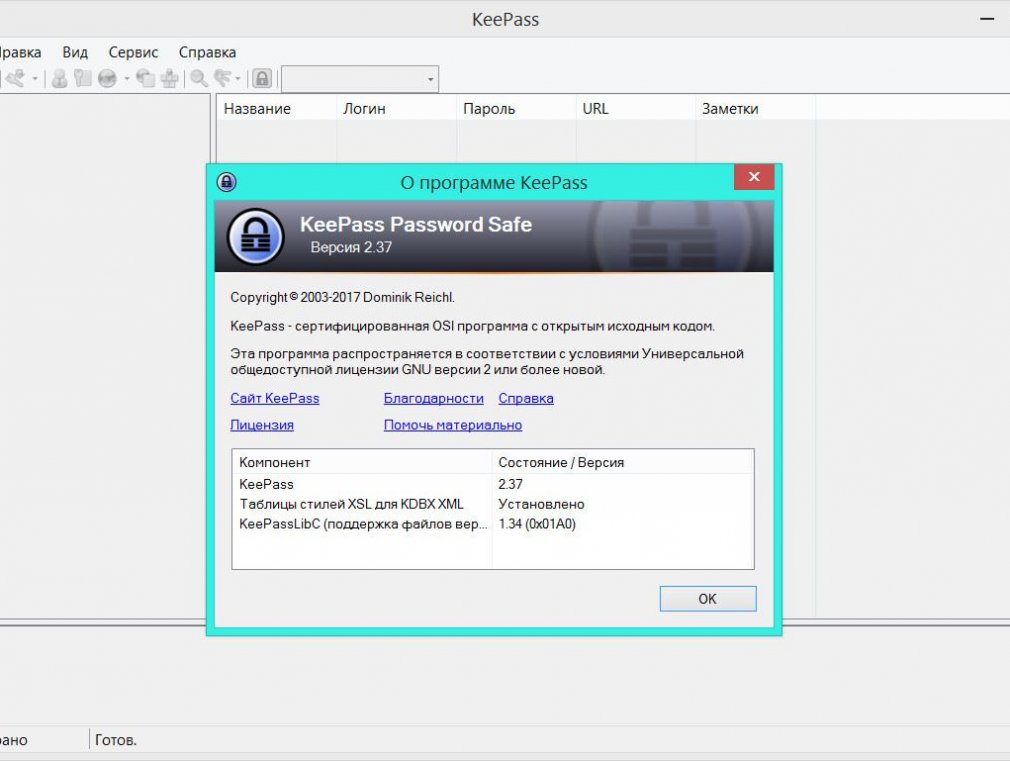Minimize the KeePass main window
The width and height of the screenshot is (1010, 761).
point(987,19)
